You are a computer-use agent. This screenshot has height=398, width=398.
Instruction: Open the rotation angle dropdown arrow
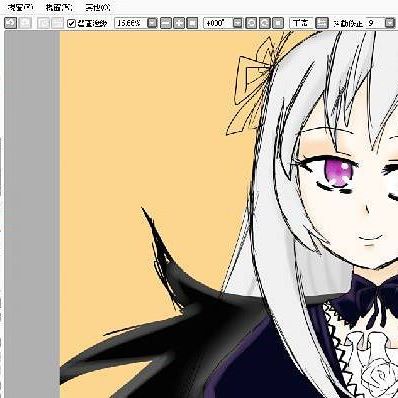[x=237, y=23]
